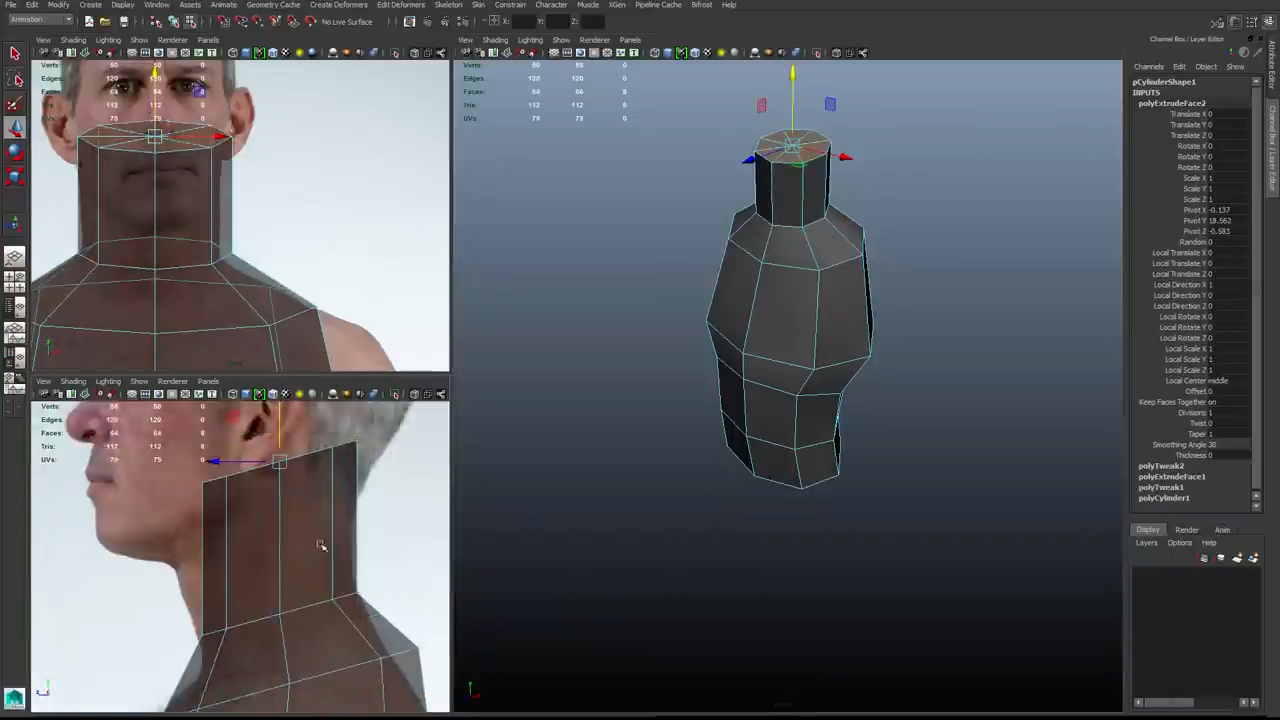This screenshot has width=1280, height=720.
Task: Activate the Scale tool cube icon
Action: coord(14,177)
